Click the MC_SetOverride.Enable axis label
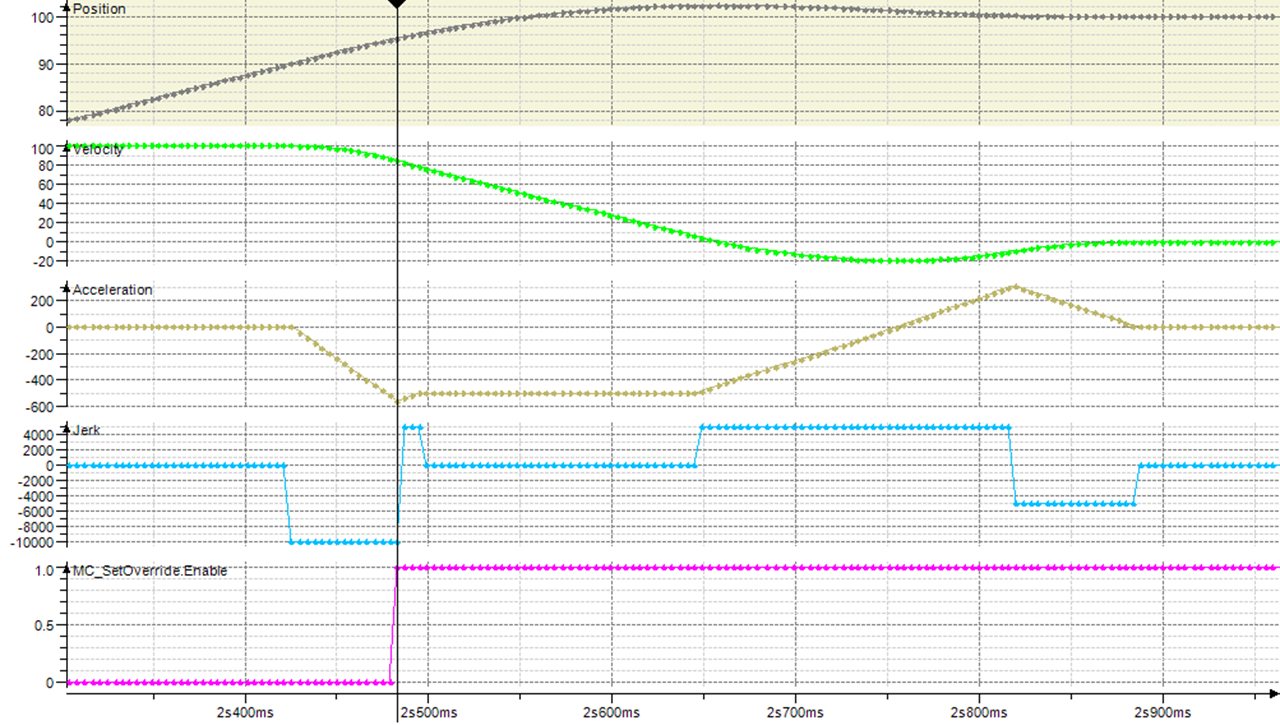The height and width of the screenshot is (725, 1280). pos(150,571)
